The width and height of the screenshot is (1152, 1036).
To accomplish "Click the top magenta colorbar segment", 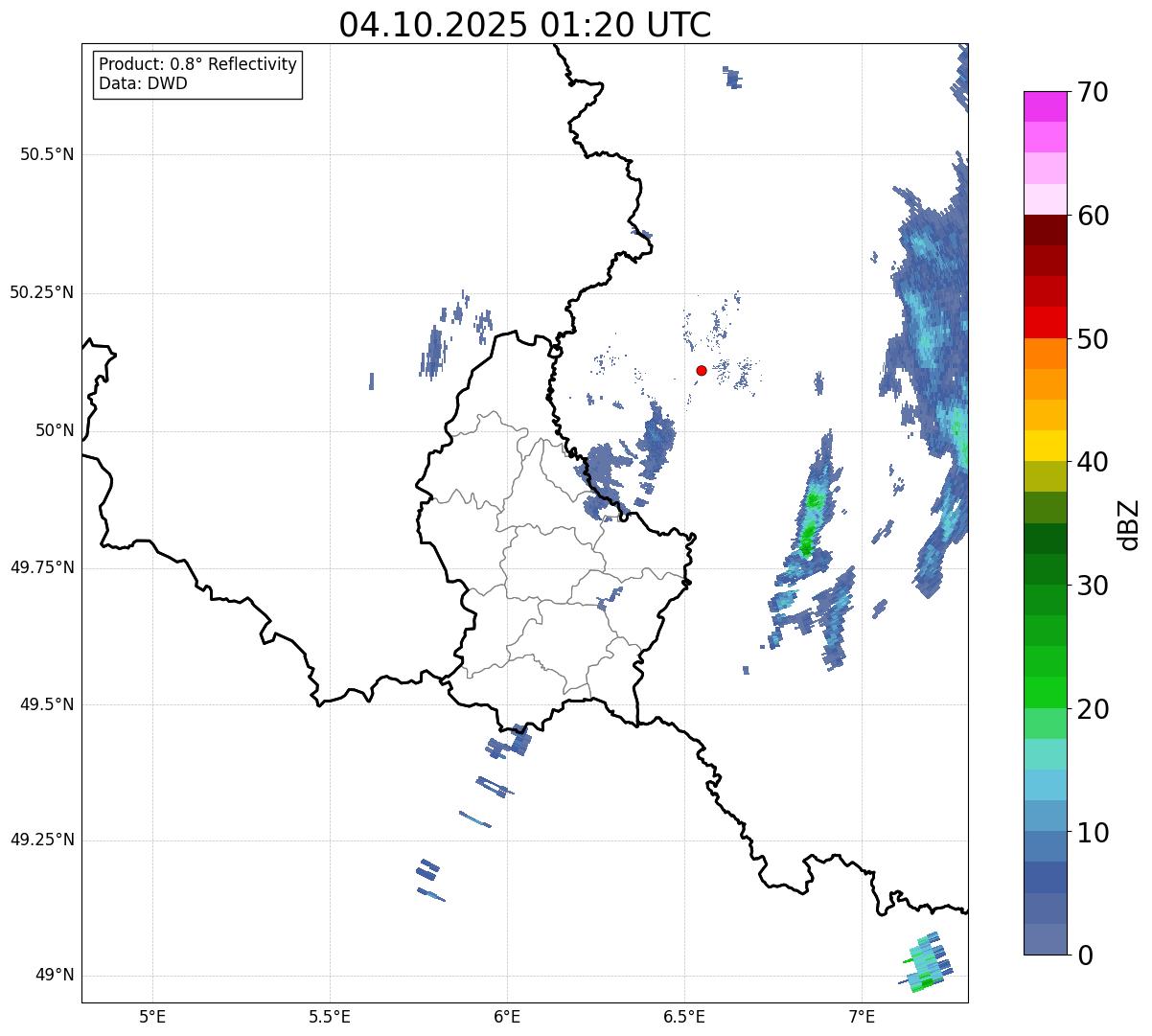I will pos(1046,107).
